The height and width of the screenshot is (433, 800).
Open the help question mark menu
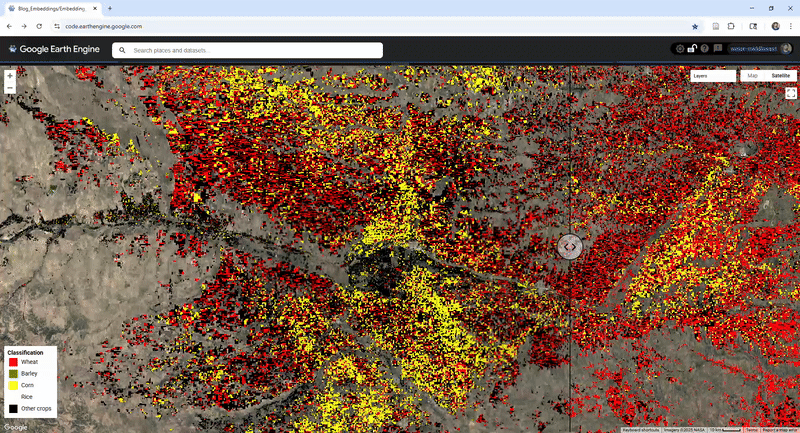pyautogui.click(x=705, y=49)
